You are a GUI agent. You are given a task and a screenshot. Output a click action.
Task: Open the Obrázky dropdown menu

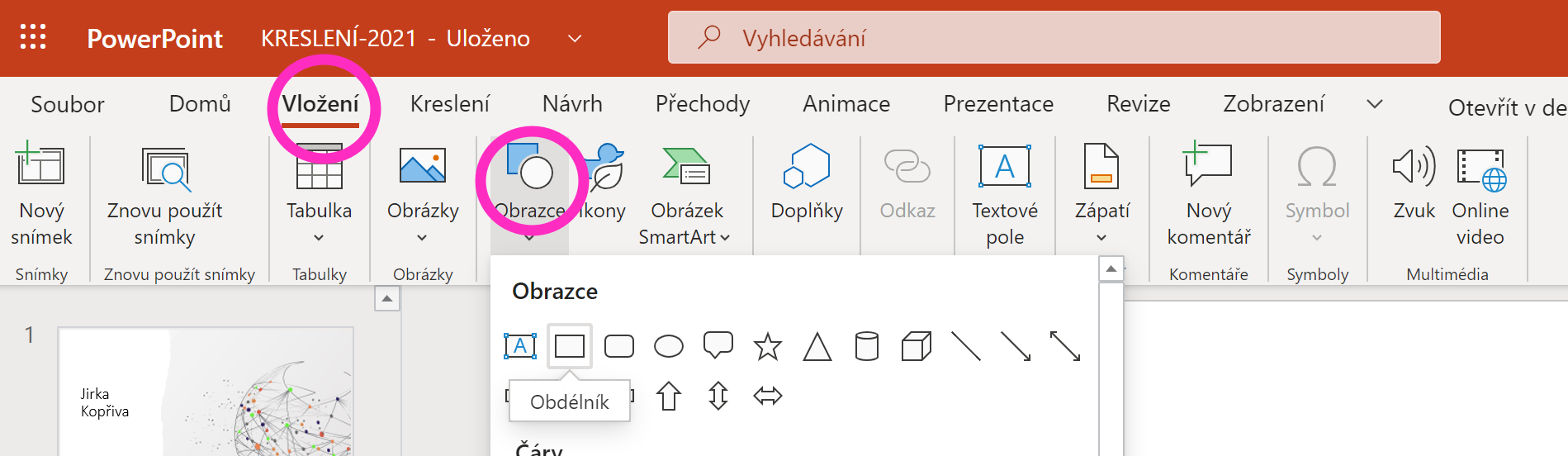click(422, 238)
